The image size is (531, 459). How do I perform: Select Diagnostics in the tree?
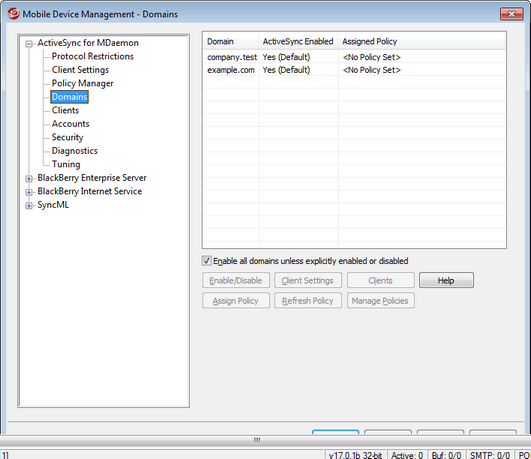click(75, 151)
